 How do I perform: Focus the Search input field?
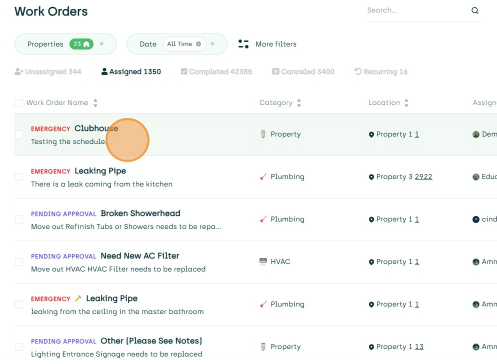coord(418,11)
